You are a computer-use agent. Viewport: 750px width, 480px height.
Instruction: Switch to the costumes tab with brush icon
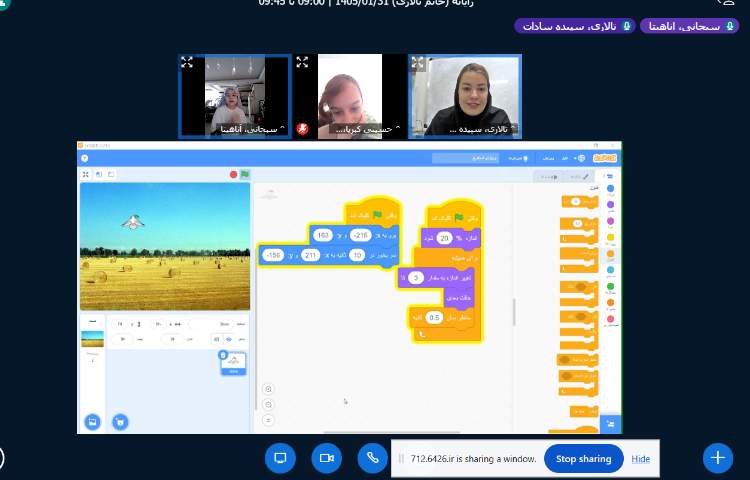(x=580, y=177)
